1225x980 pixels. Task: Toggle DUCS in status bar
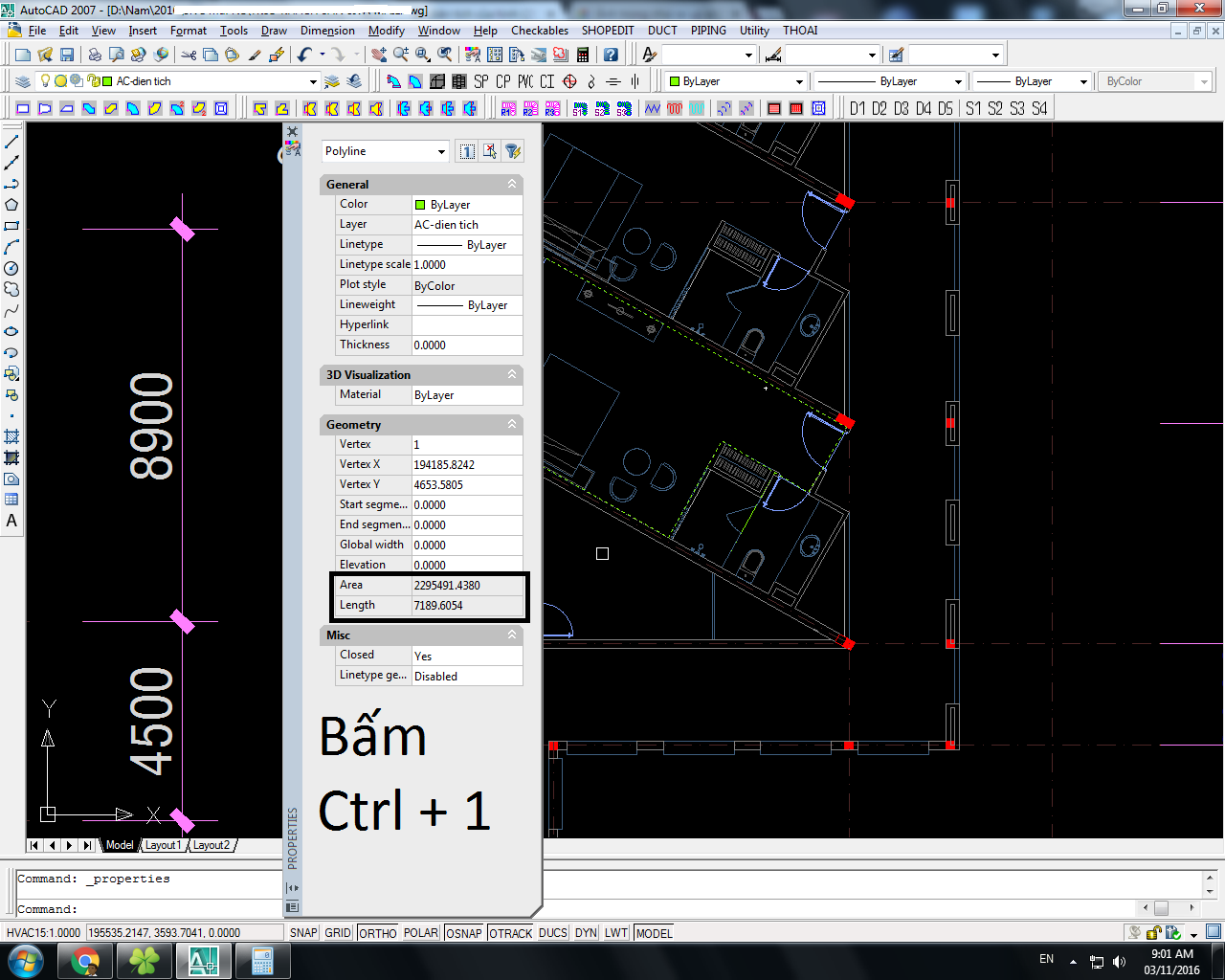553,933
